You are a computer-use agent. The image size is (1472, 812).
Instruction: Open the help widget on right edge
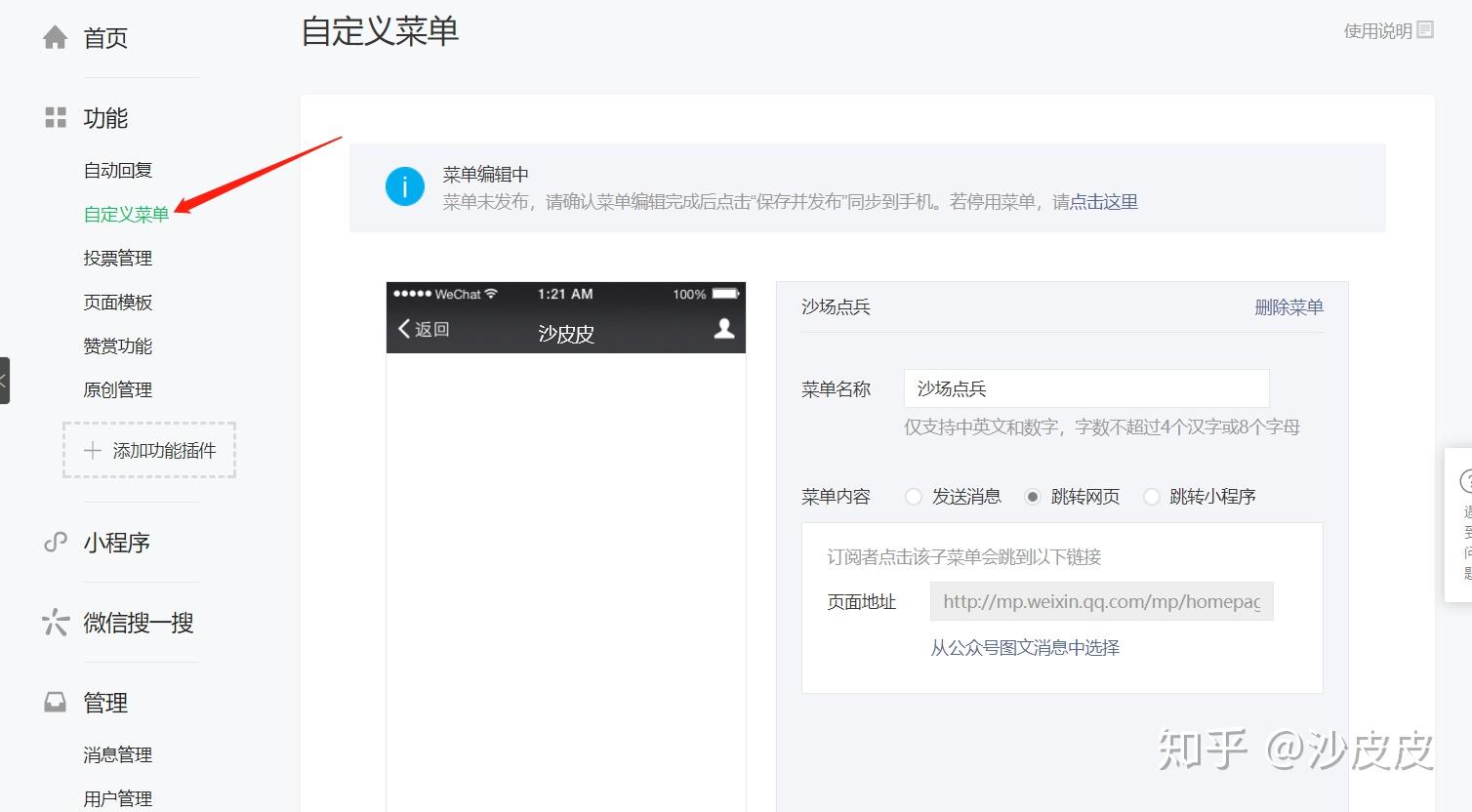1459,525
